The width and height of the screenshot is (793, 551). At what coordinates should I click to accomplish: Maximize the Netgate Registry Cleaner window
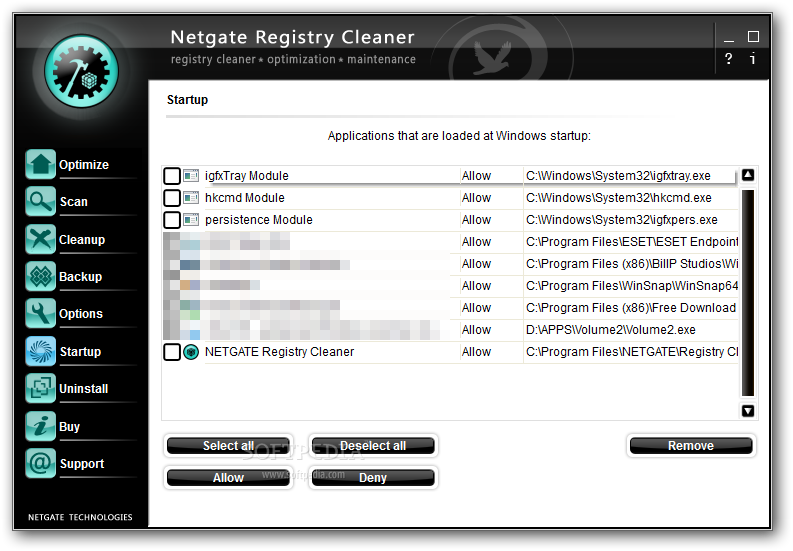[754, 36]
